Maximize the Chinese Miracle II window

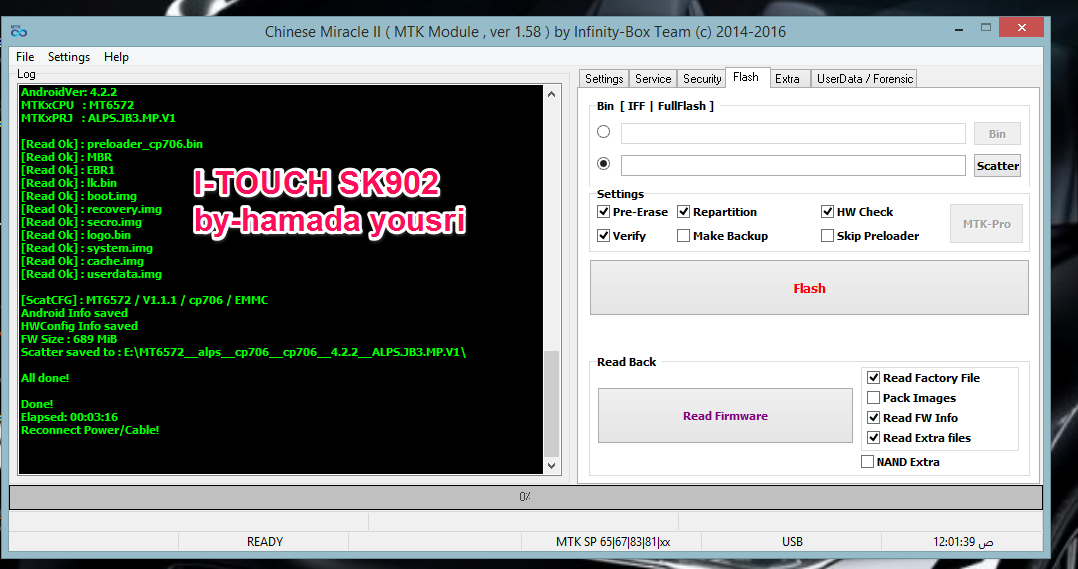tap(986, 29)
